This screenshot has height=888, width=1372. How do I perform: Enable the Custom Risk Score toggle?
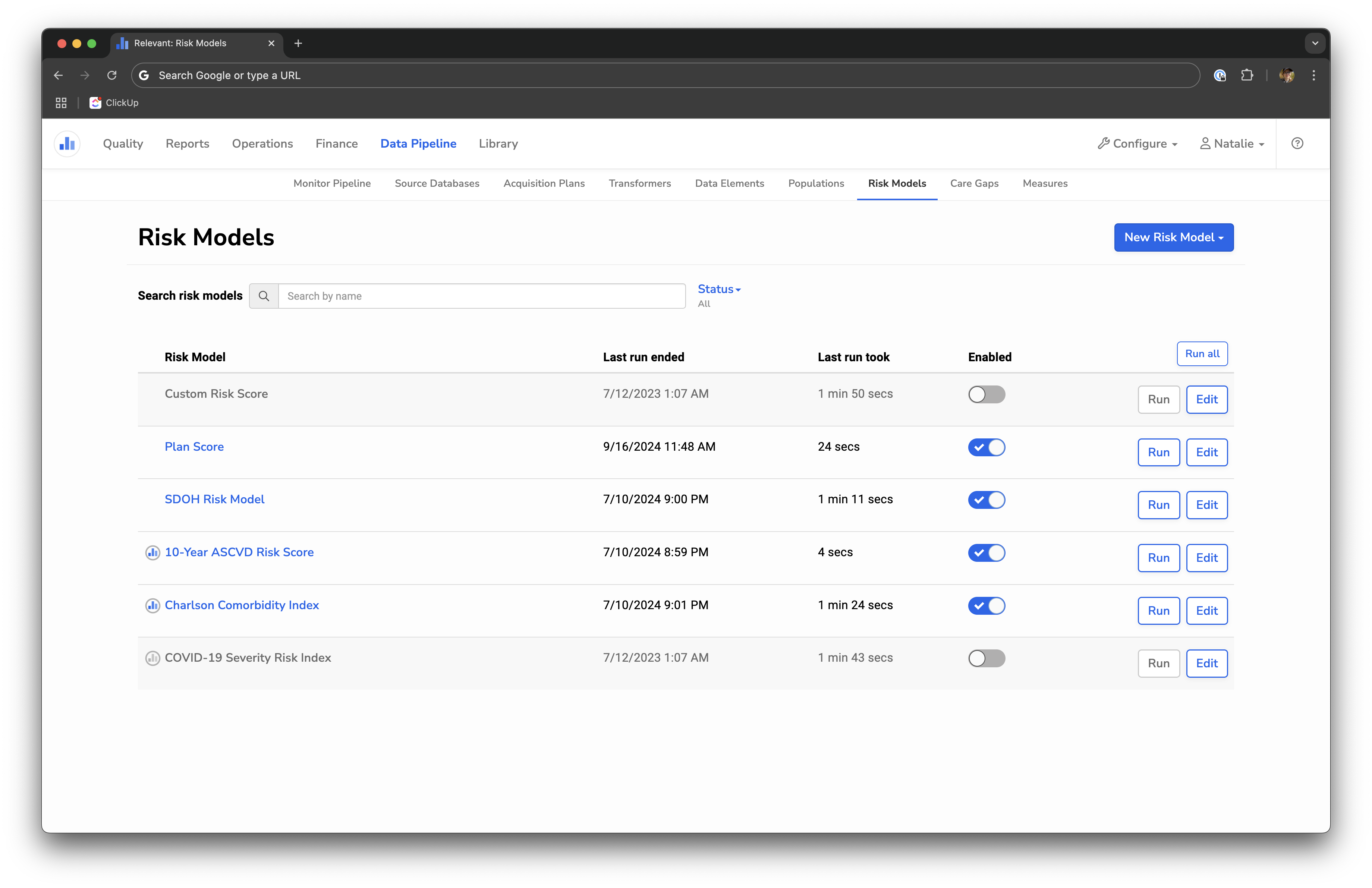(986, 395)
